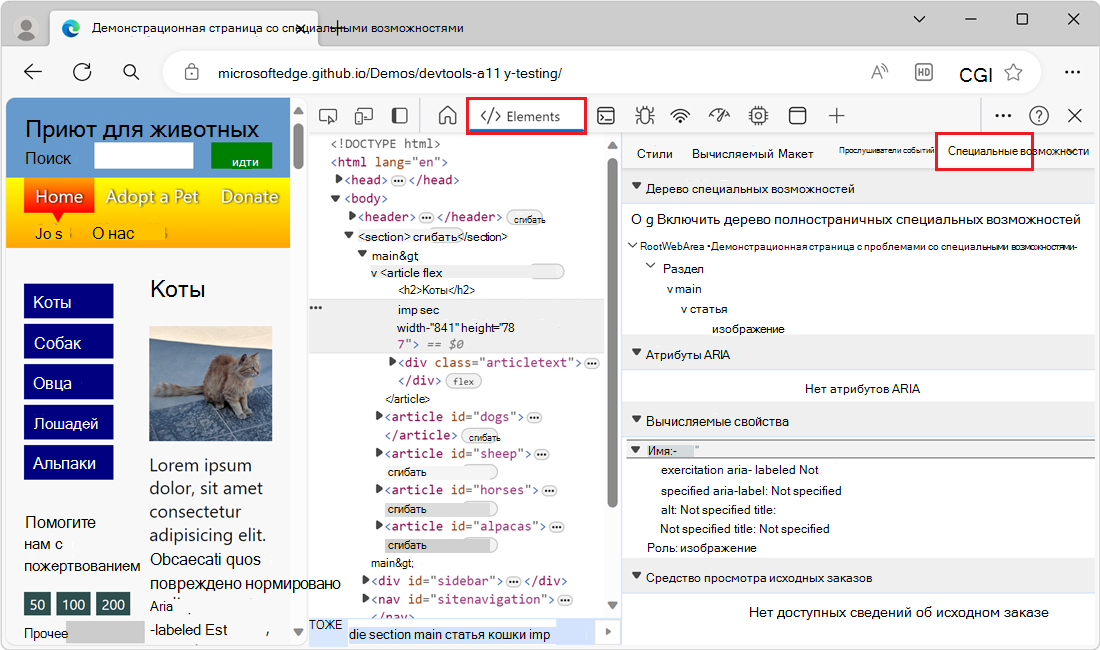Open the Adopt a Pet link
Image resolution: width=1100 pixels, height=650 pixels.
(152, 196)
